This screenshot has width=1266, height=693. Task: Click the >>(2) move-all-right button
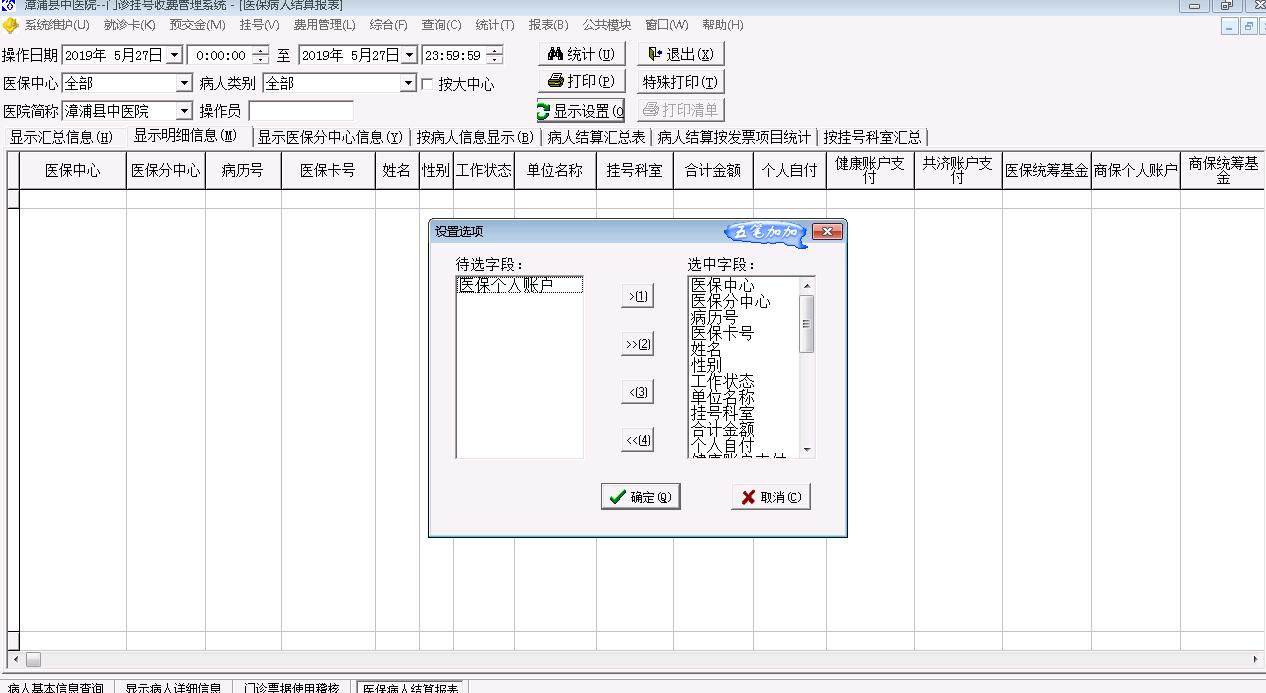tap(637, 344)
